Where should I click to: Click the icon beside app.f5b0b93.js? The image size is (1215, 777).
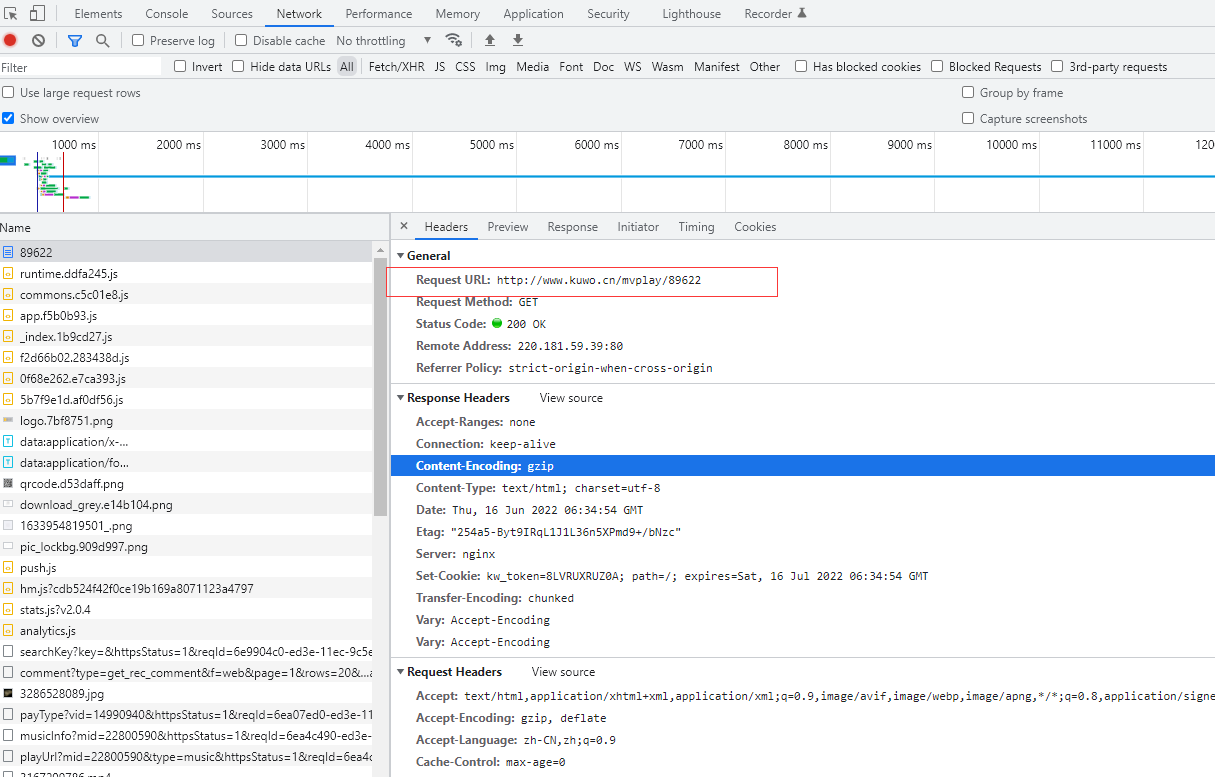(x=8, y=315)
